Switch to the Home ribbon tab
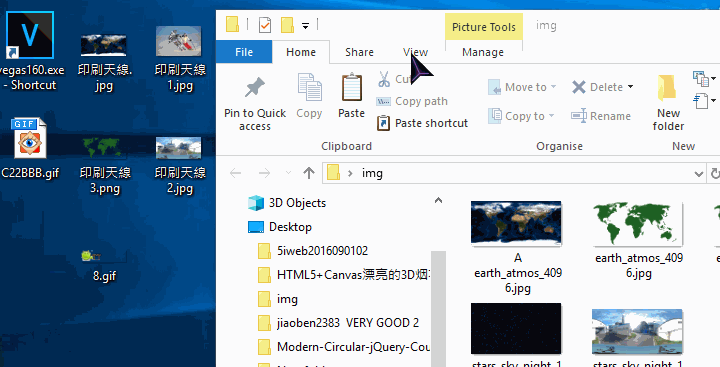This screenshot has height=367, width=720. click(301, 52)
